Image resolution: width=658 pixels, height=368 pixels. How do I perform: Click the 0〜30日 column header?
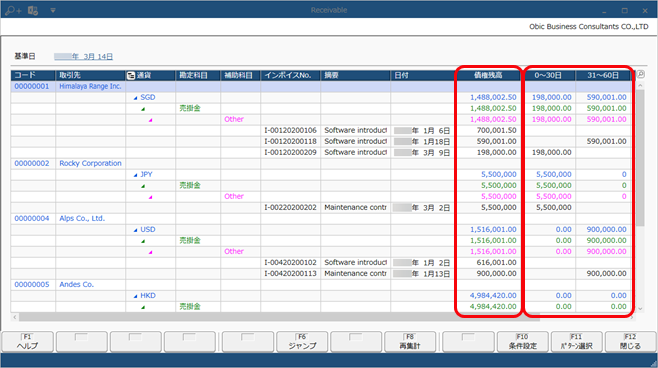(548, 75)
